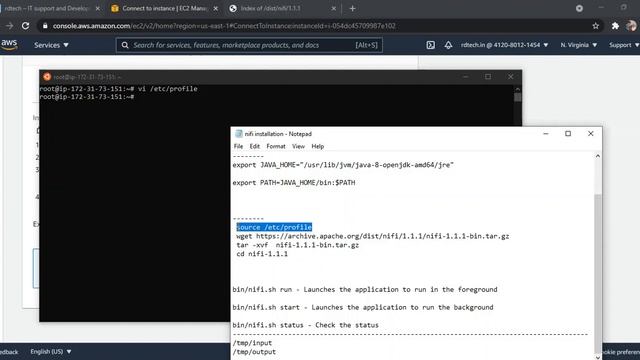Click the site lock icon in address bar
The image size is (640, 360).
point(45,26)
